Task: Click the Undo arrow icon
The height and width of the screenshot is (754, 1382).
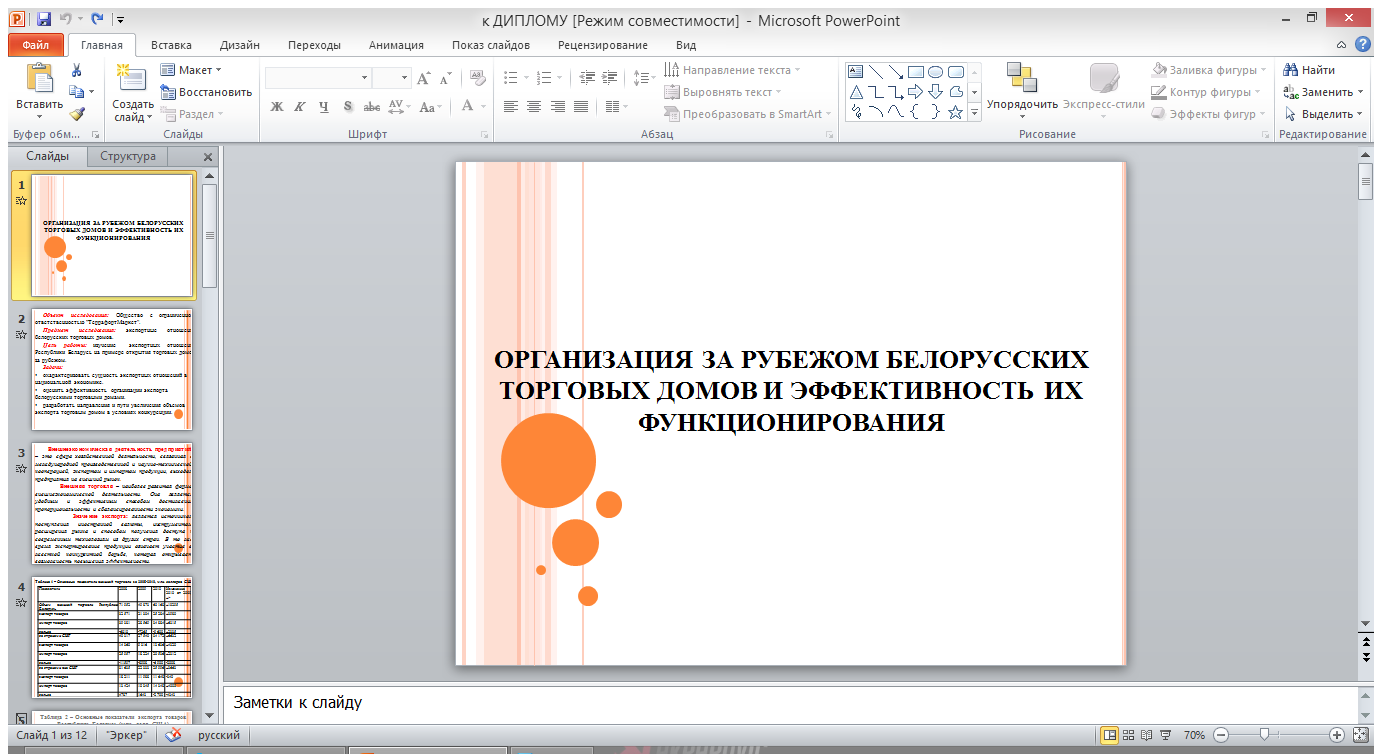Action: point(66,19)
